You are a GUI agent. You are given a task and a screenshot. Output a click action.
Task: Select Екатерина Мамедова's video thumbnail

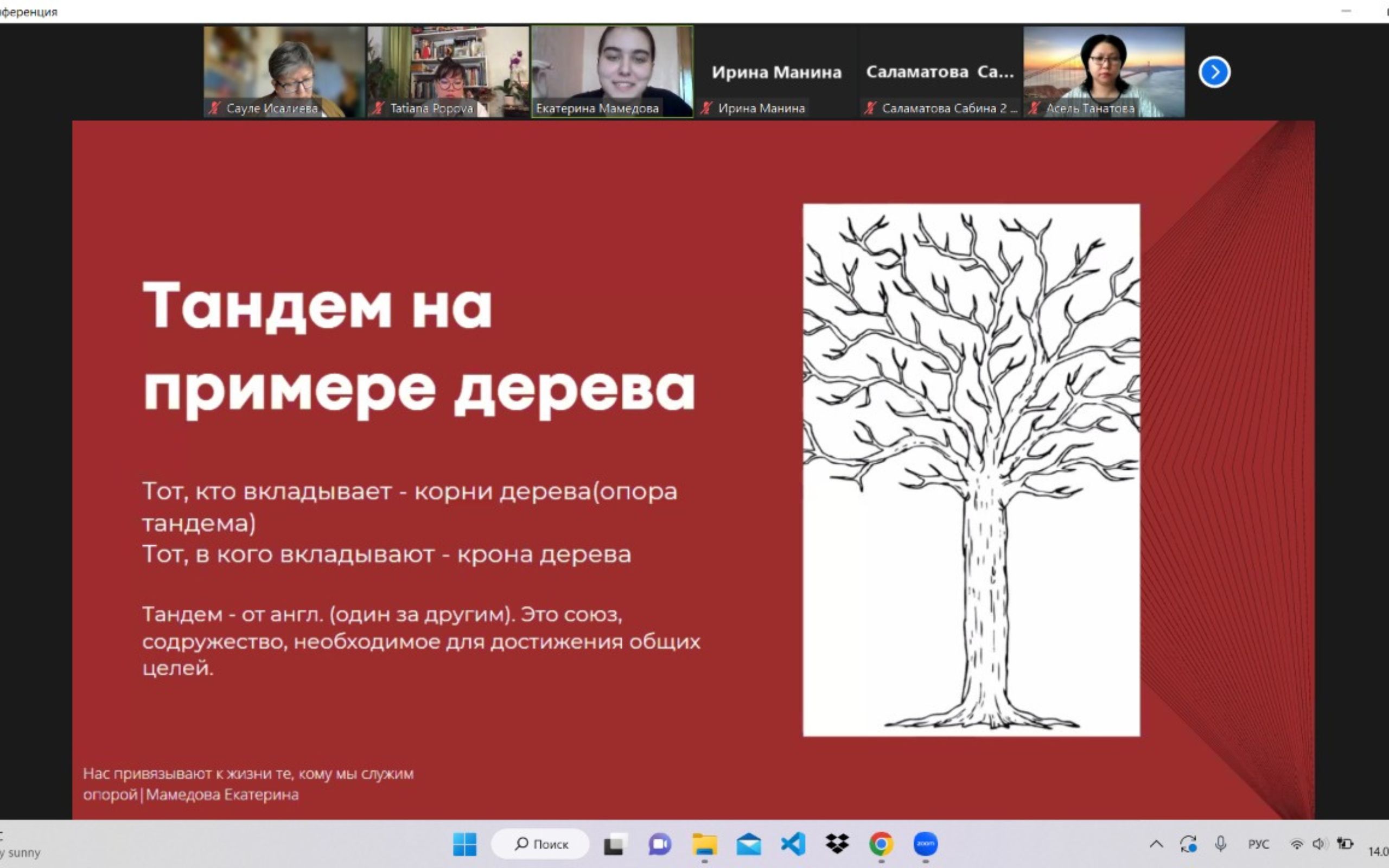[x=612, y=71]
